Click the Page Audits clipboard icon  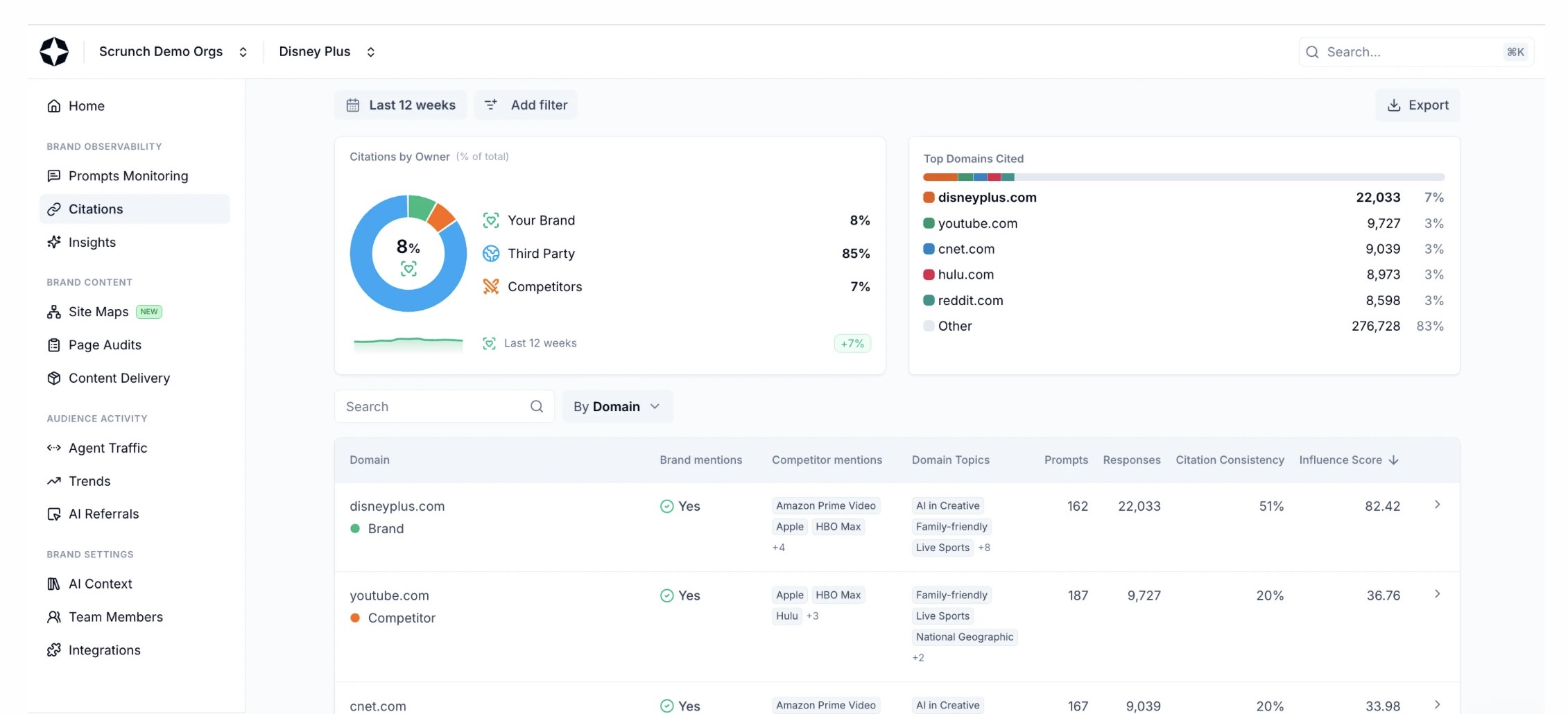pyautogui.click(x=54, y=345)
